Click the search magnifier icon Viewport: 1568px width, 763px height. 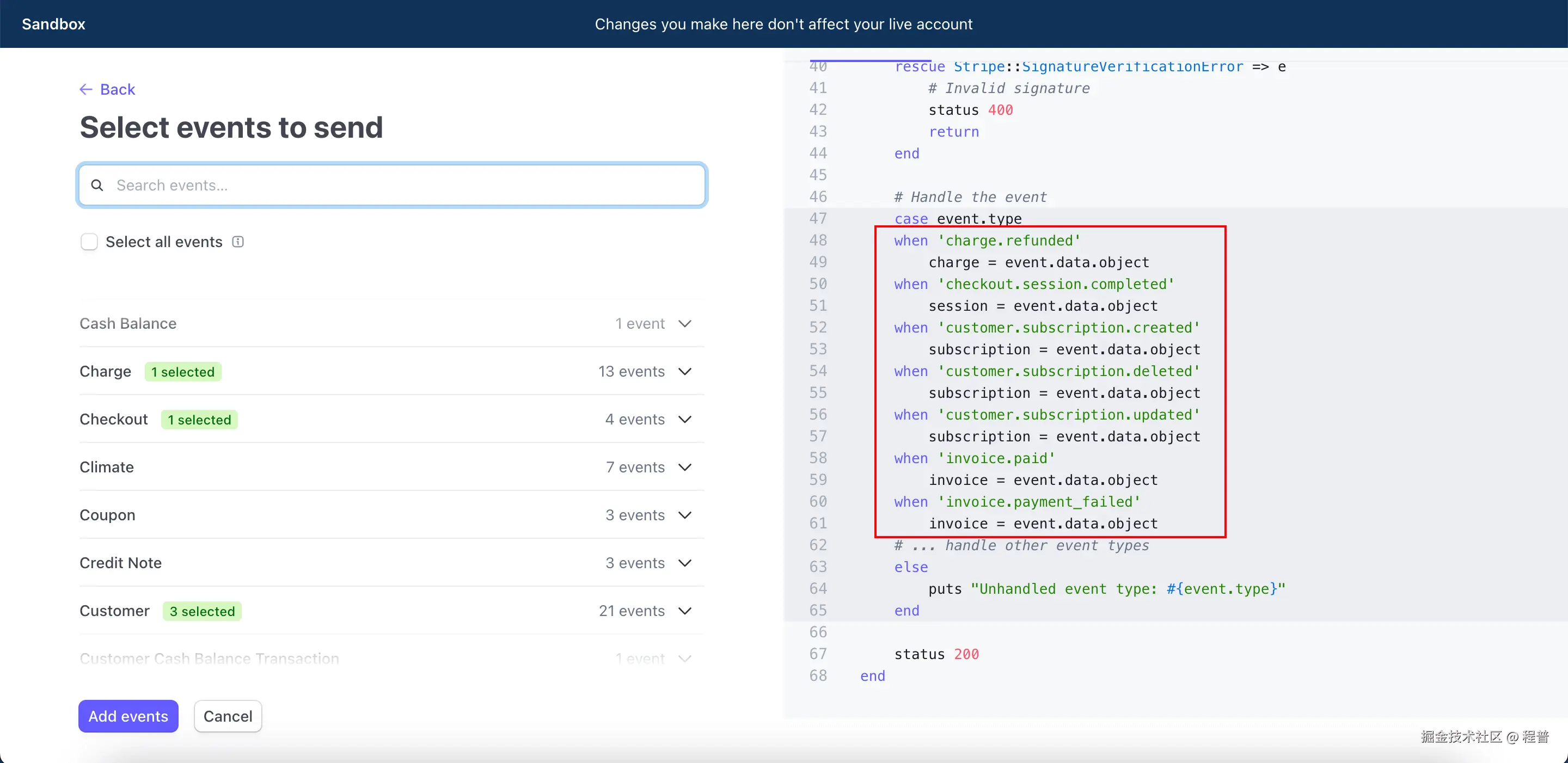point(98,185)
